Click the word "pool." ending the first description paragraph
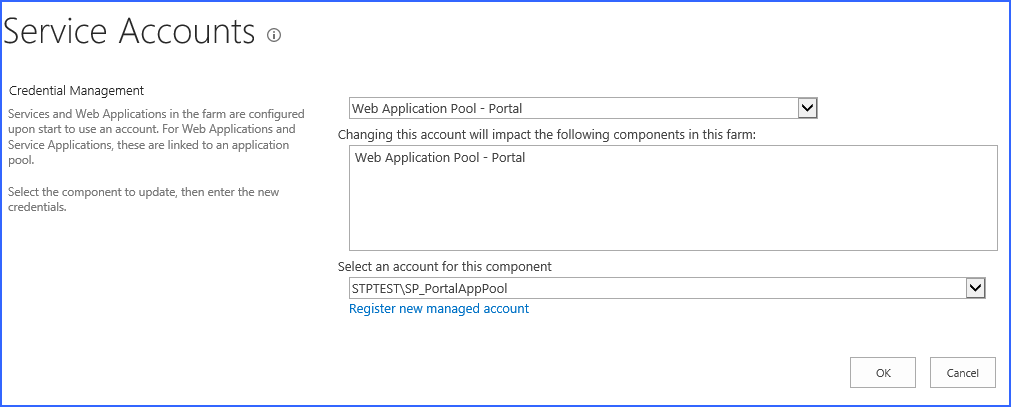 tap(22, 160)
